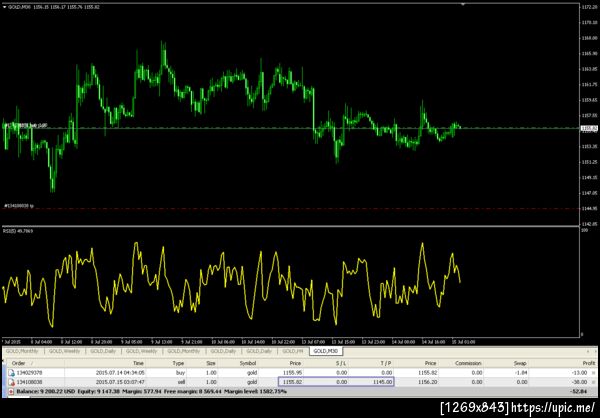The image size is (600, 418).
Task: Click the open price cell 1155.95
Action: tap(293, 372)
